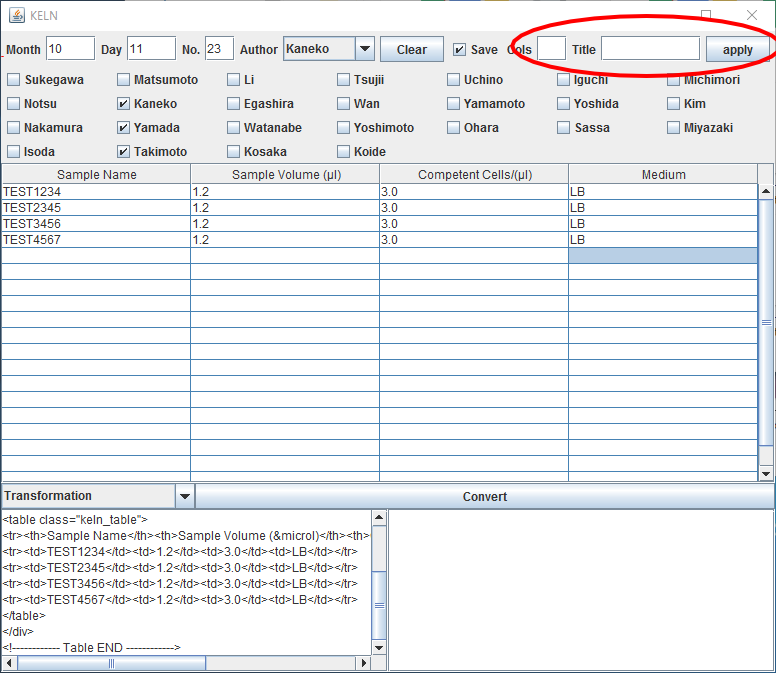776x673 pixels.
Task: Check the Sassa checkbox
Action: (x=563, y=128)
